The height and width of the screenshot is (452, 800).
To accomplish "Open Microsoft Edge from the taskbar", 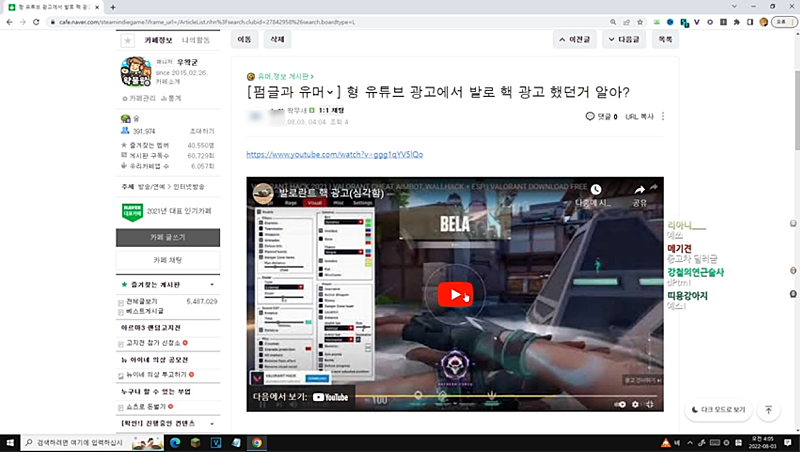I will [x=175, y=443].
